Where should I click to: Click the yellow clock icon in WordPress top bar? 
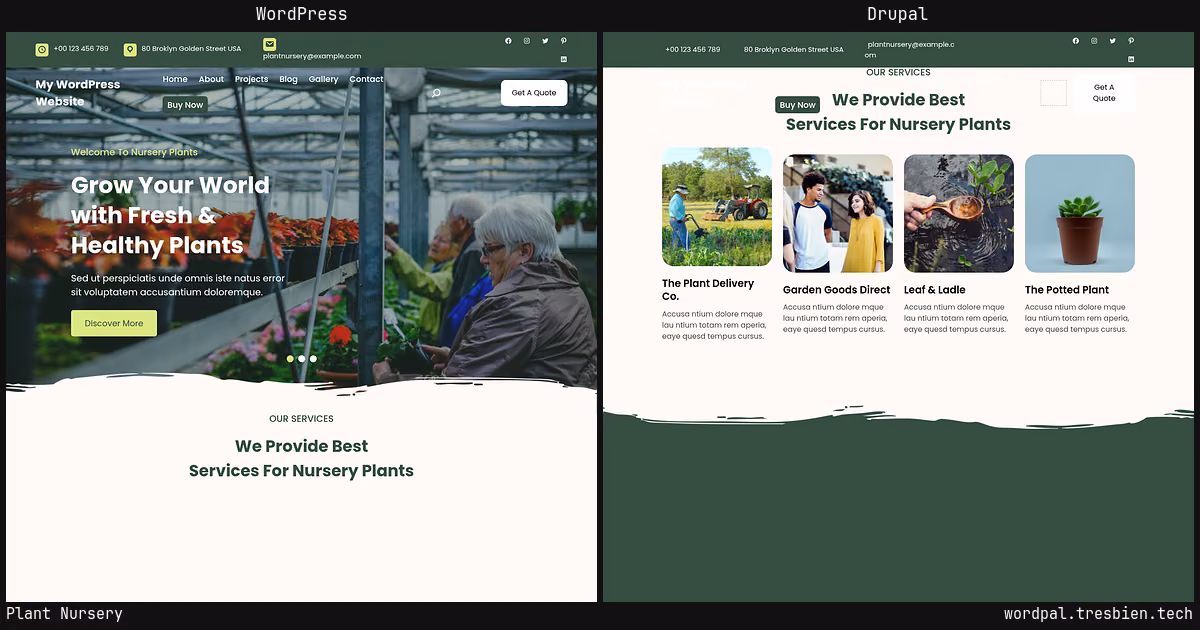click(42, 49)
